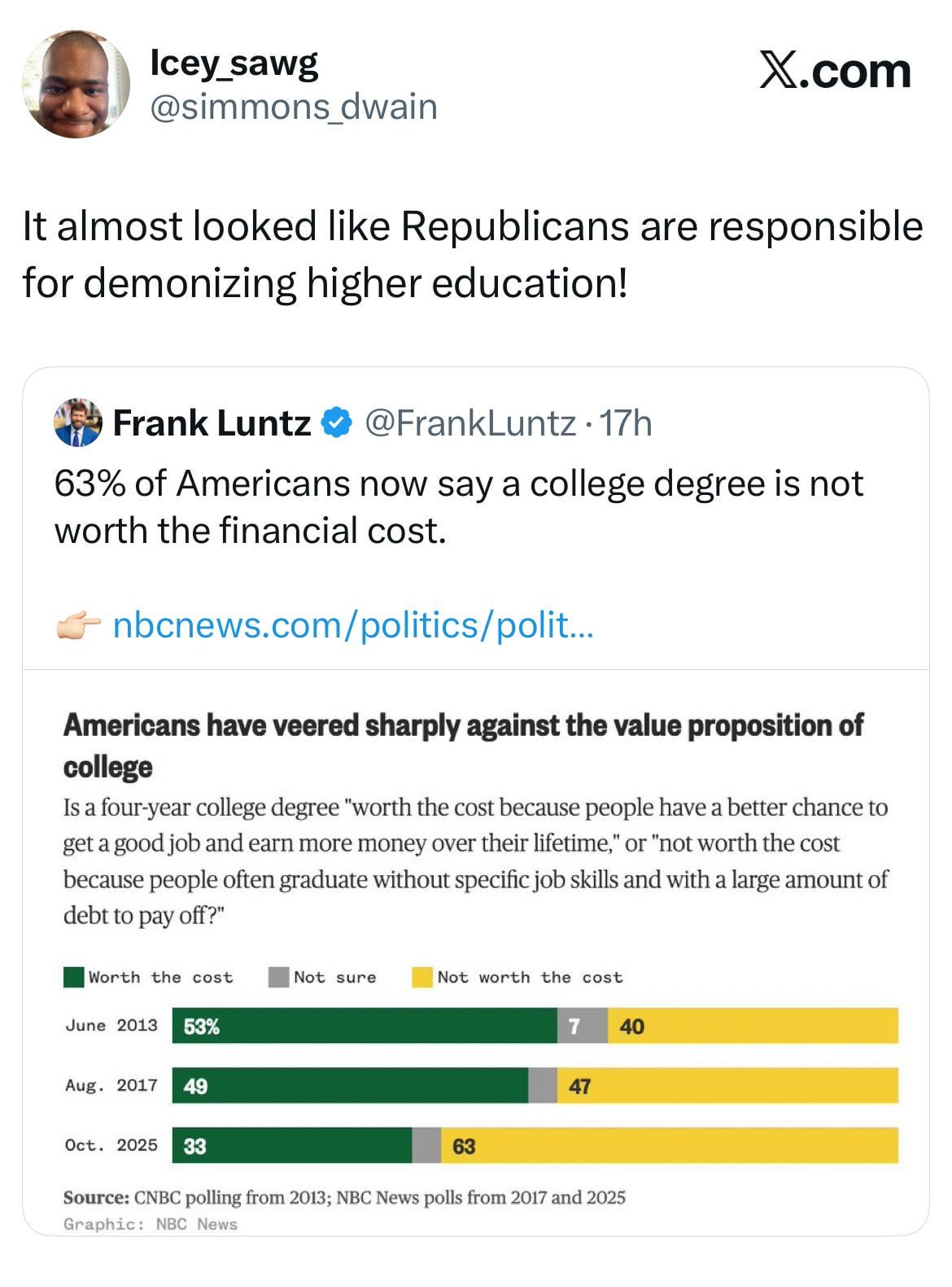
Task: Click Oct. 2025 yellow 63 bar
Action: coord(669,1145)
